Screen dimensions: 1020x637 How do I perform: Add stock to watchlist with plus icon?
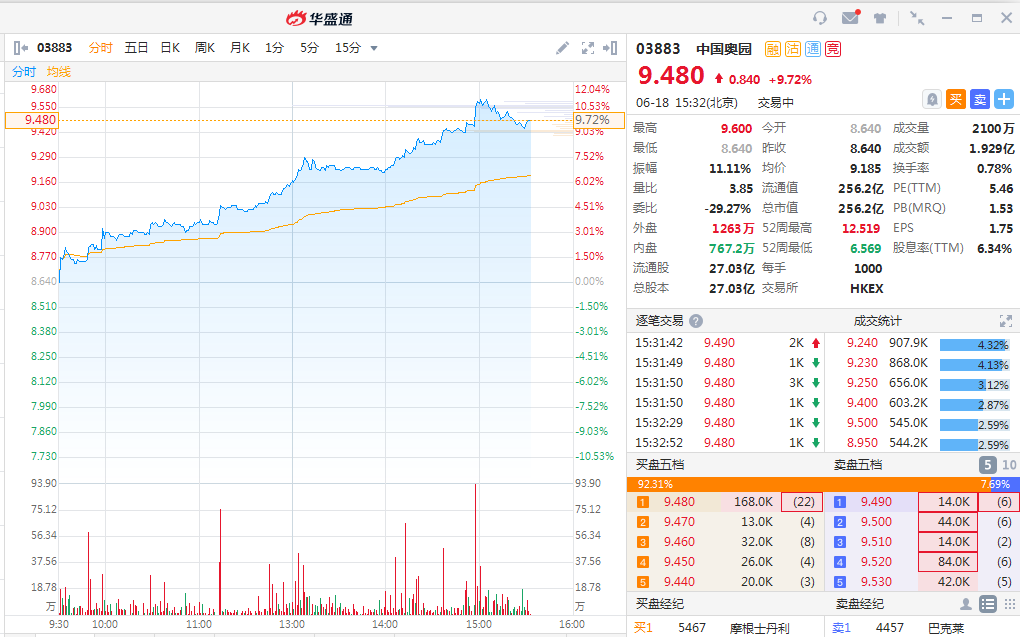tap(1004, 99)
